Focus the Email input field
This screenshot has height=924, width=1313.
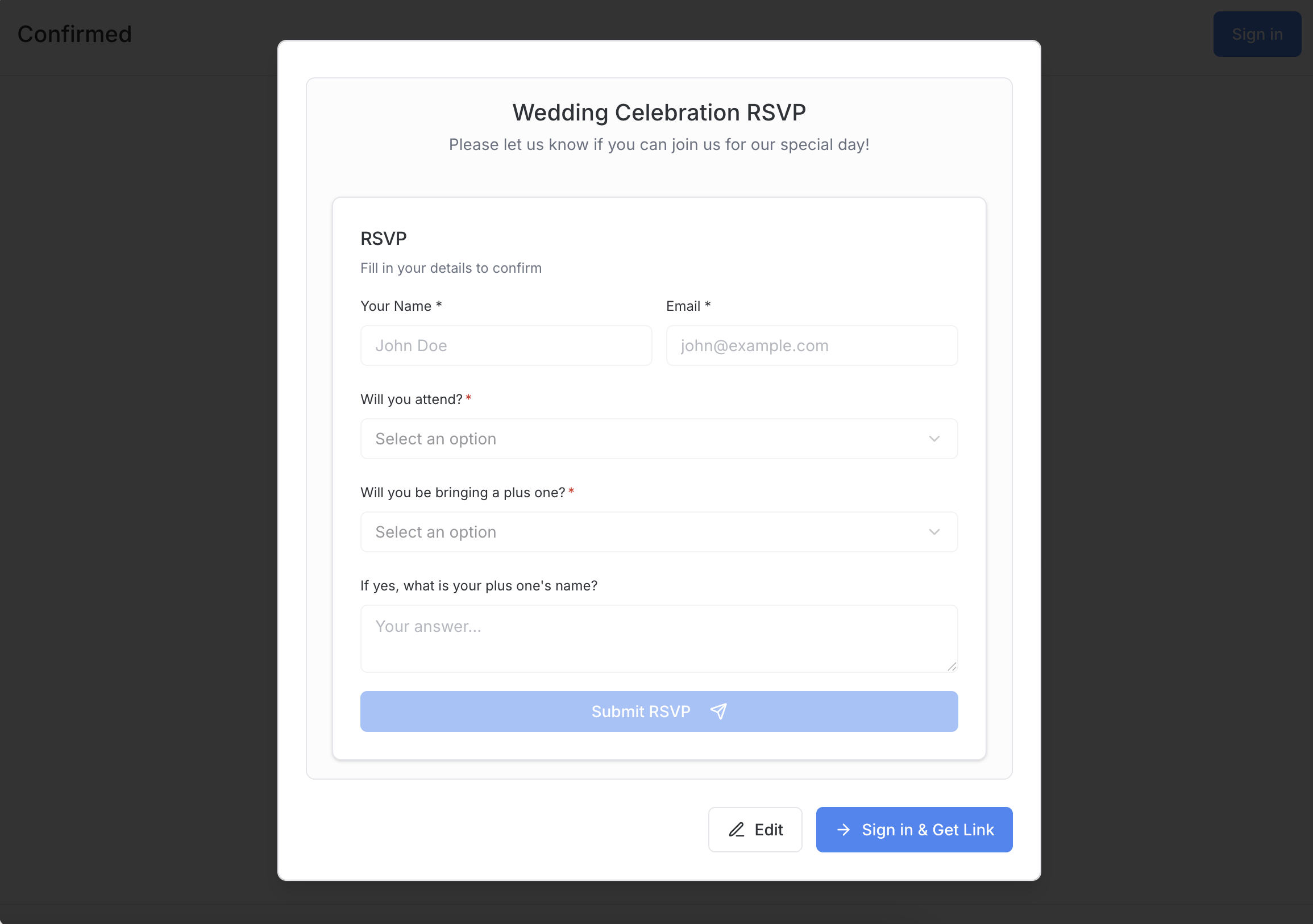click(812, 346)
